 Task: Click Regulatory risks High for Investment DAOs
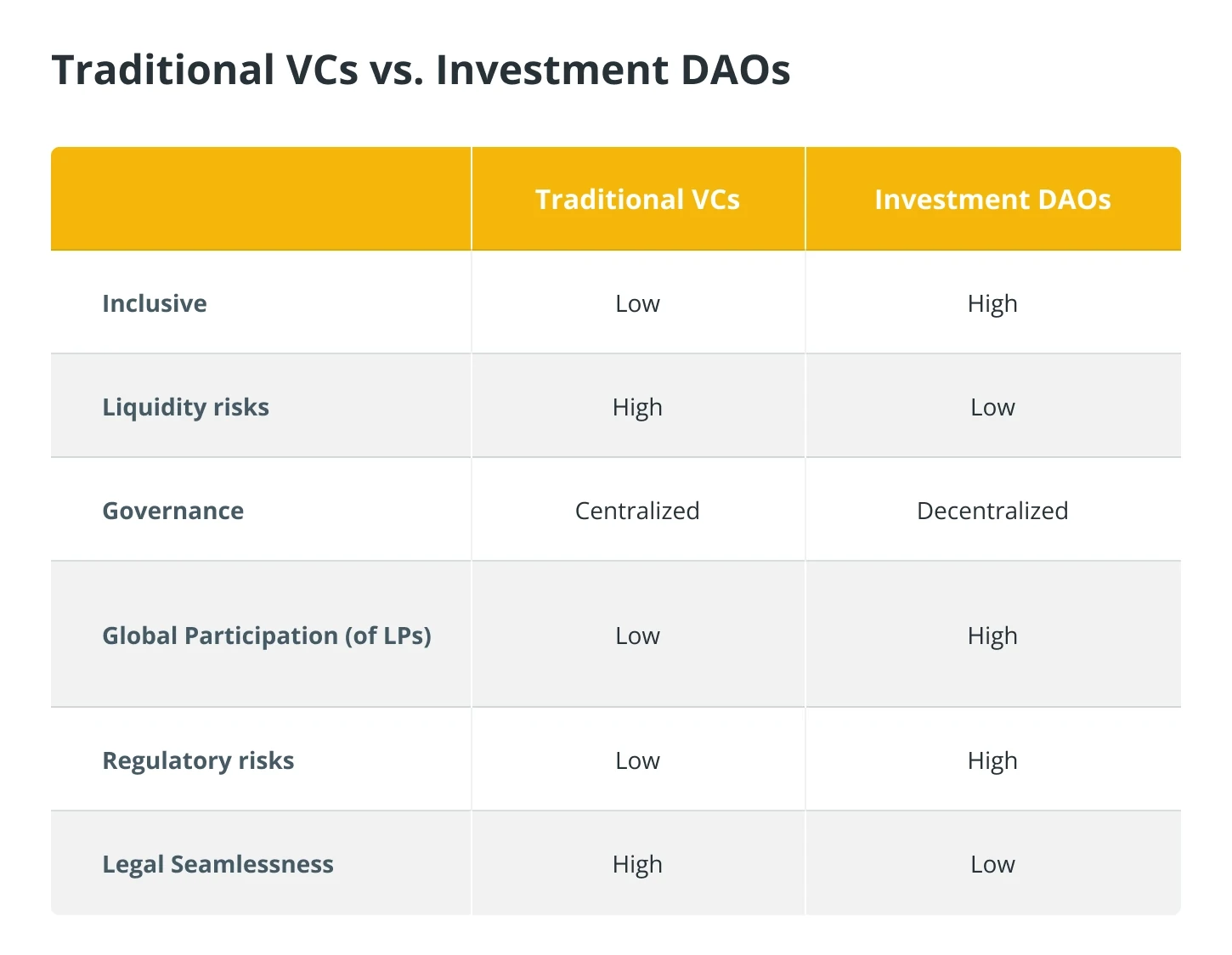point(992,761)
